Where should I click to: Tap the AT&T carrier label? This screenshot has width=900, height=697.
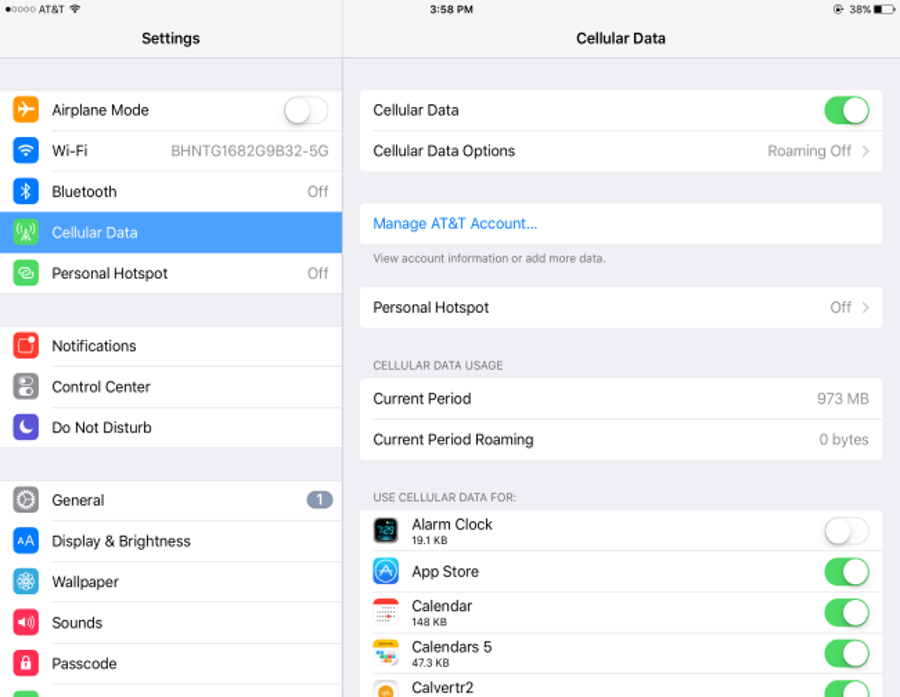coord(51,9)
